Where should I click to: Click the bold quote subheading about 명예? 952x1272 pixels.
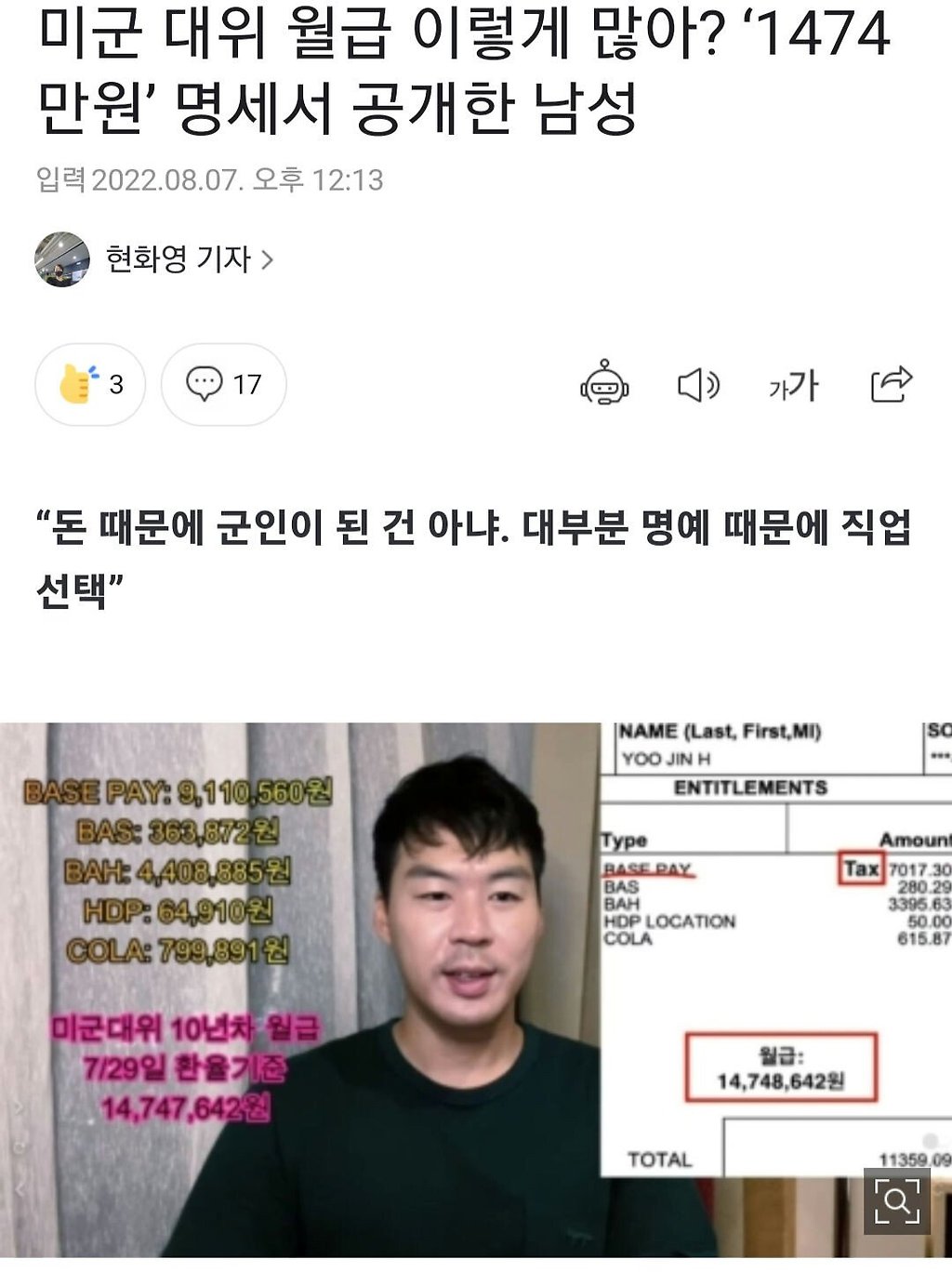click(x=474, y=558)
